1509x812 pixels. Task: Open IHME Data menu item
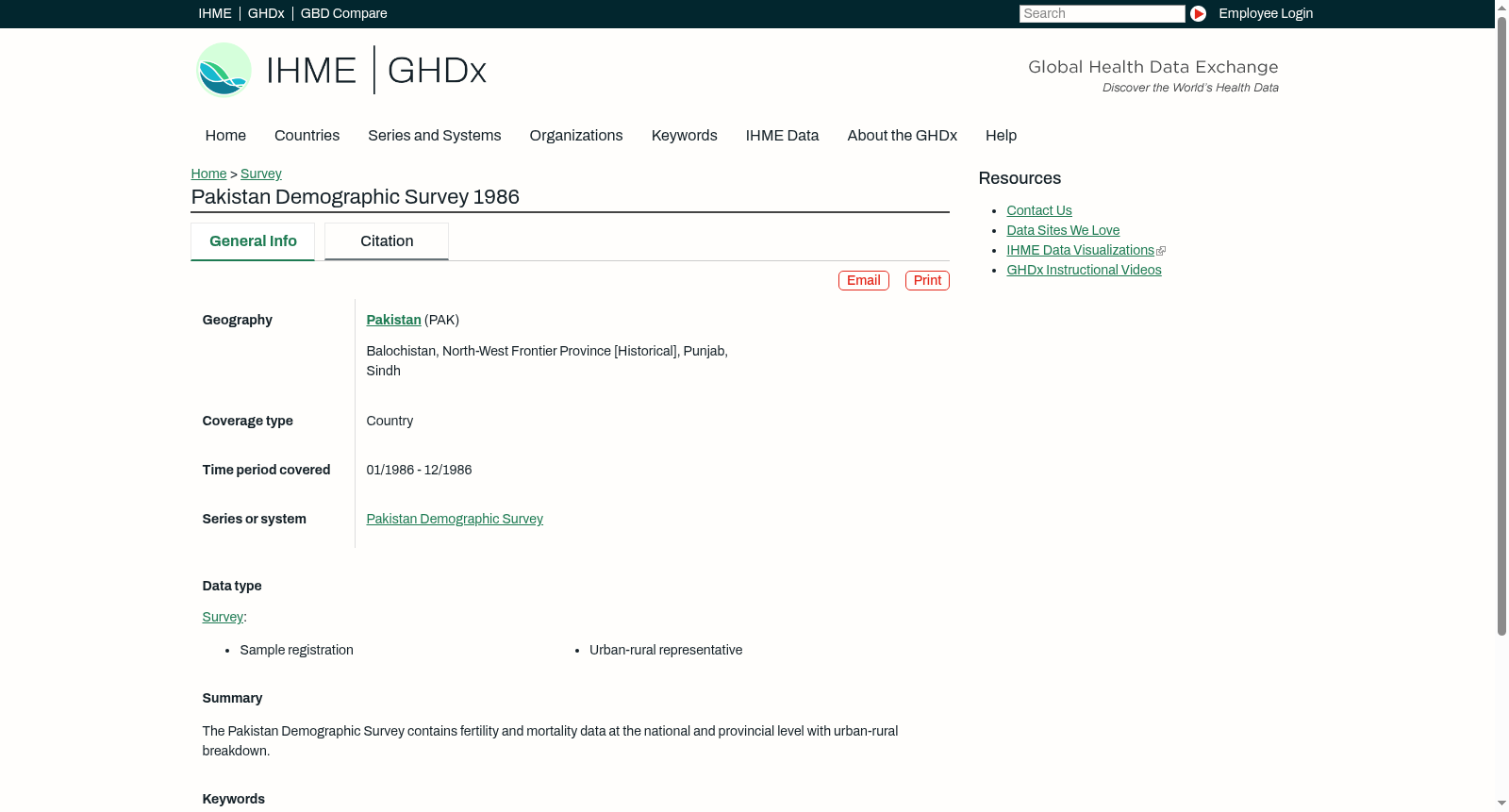(782, 136)
